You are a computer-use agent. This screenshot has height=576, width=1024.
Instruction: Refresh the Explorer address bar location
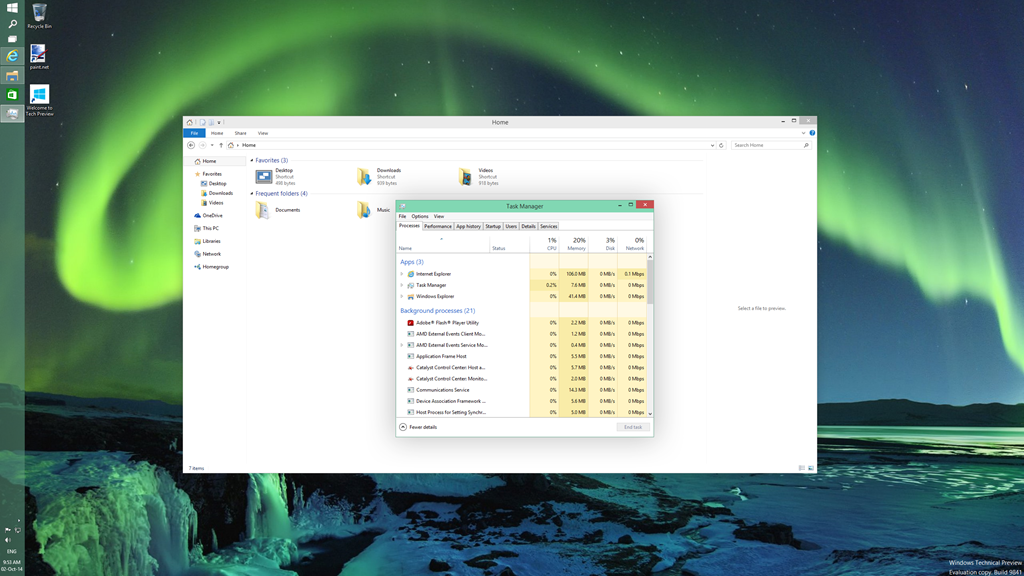coord(721,145)
